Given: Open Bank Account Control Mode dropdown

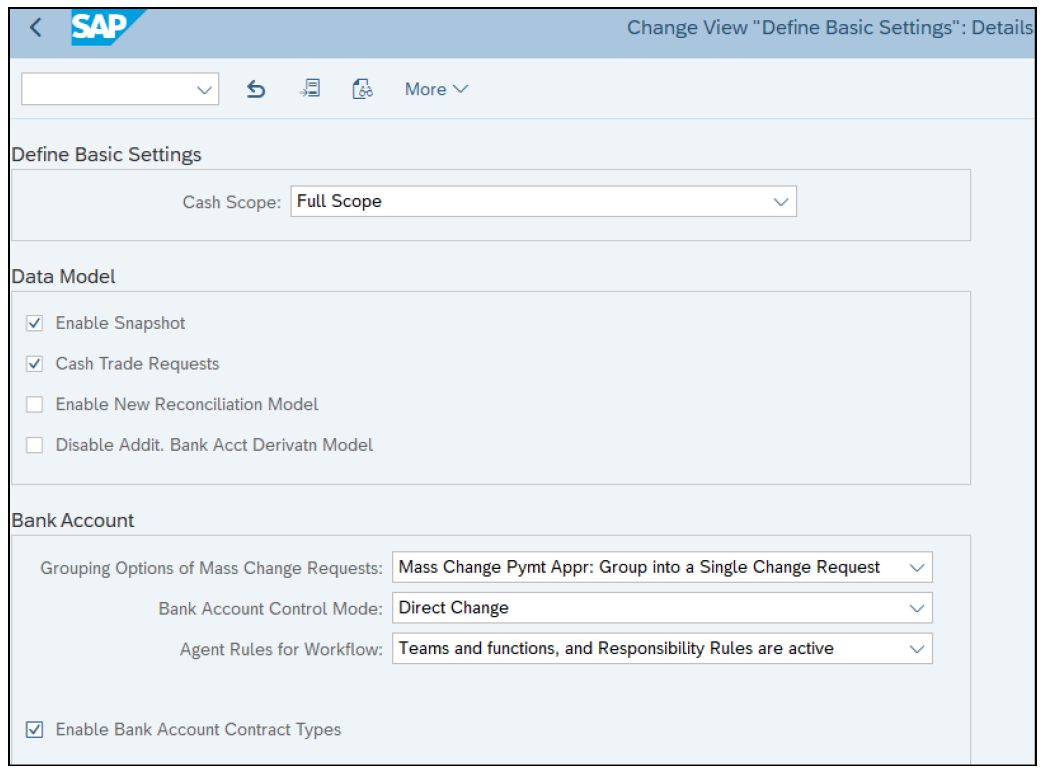Looking at the screenshot, I should (x=916, y=608).
